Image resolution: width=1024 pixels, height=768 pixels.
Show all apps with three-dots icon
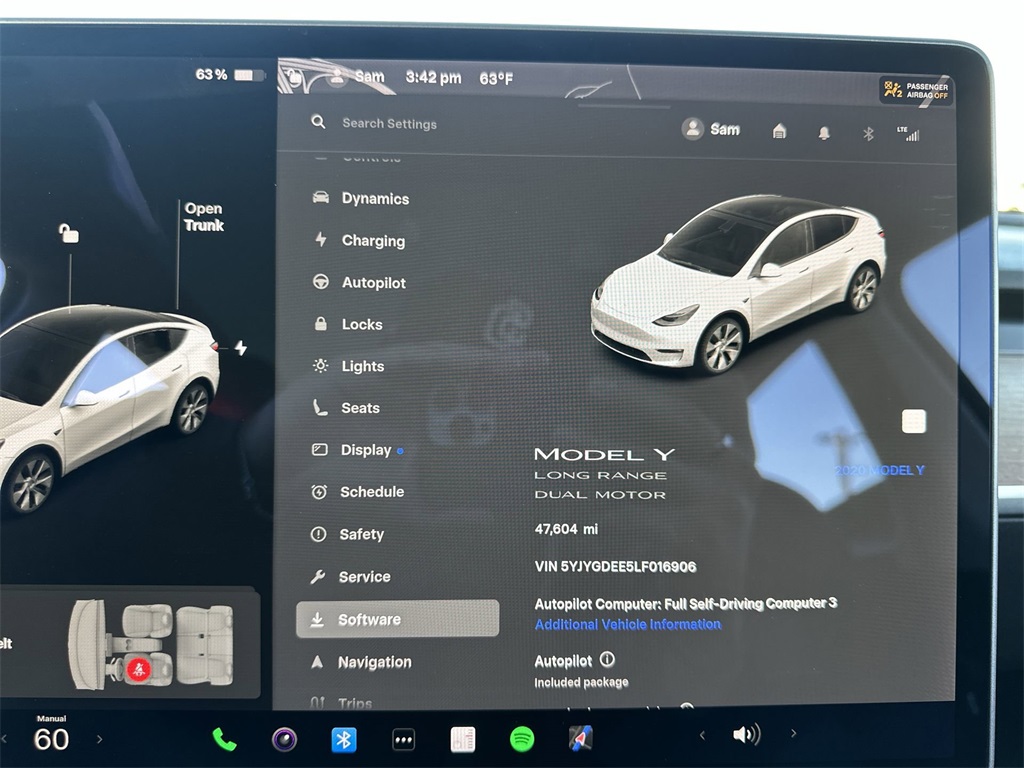pos(403,739)
